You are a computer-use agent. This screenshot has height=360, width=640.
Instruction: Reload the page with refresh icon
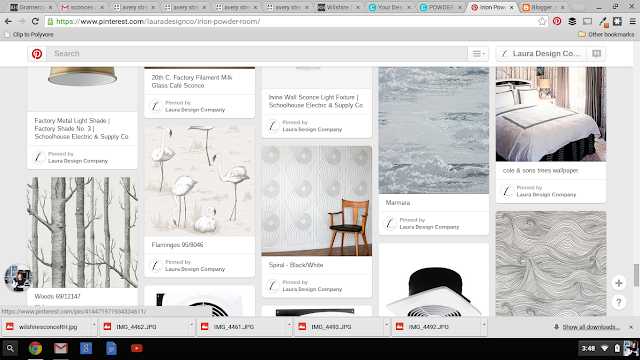pyautogui.click(x=35, y=21)
